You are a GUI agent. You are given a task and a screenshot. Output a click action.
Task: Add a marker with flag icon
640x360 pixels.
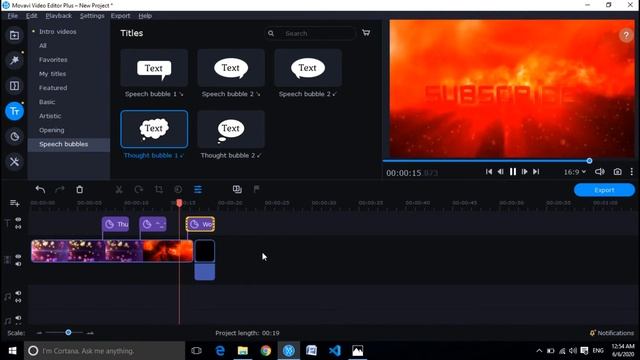[256, 189]
